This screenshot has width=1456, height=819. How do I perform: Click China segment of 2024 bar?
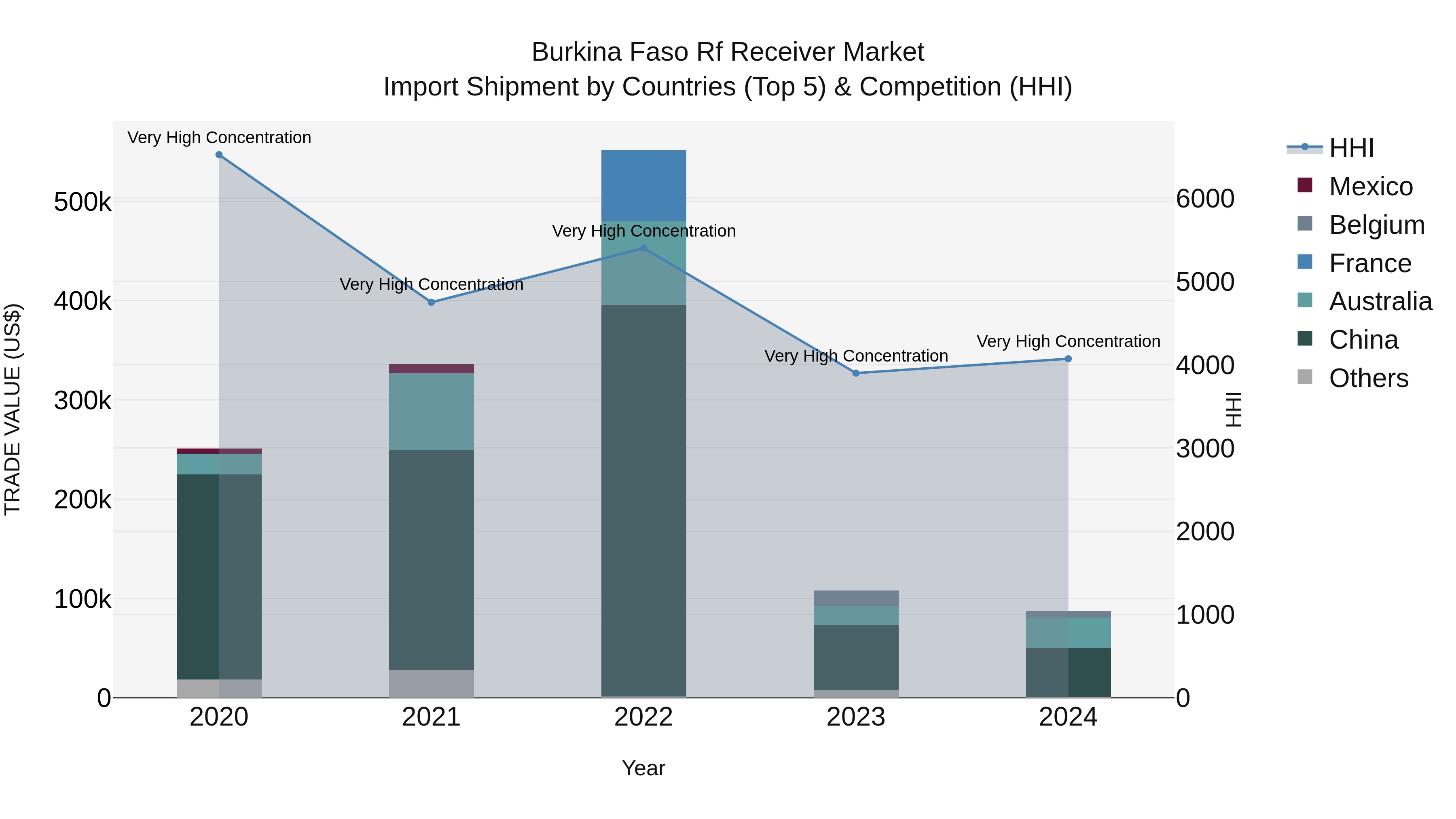pos(1068,673)
